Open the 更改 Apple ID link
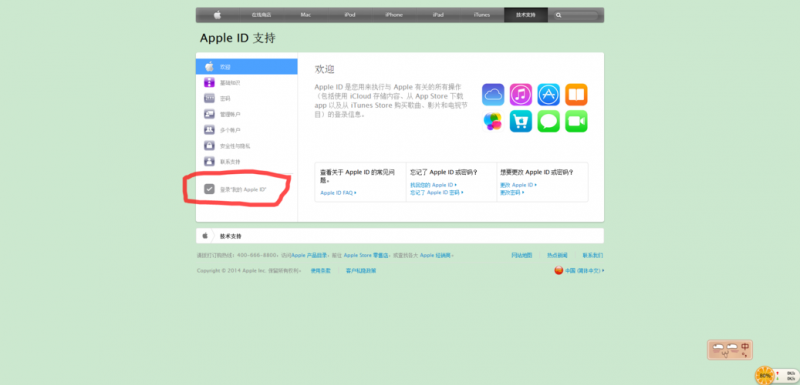This screenshot has width=800, height=385. pyautogui.click(x=518, y=185)
